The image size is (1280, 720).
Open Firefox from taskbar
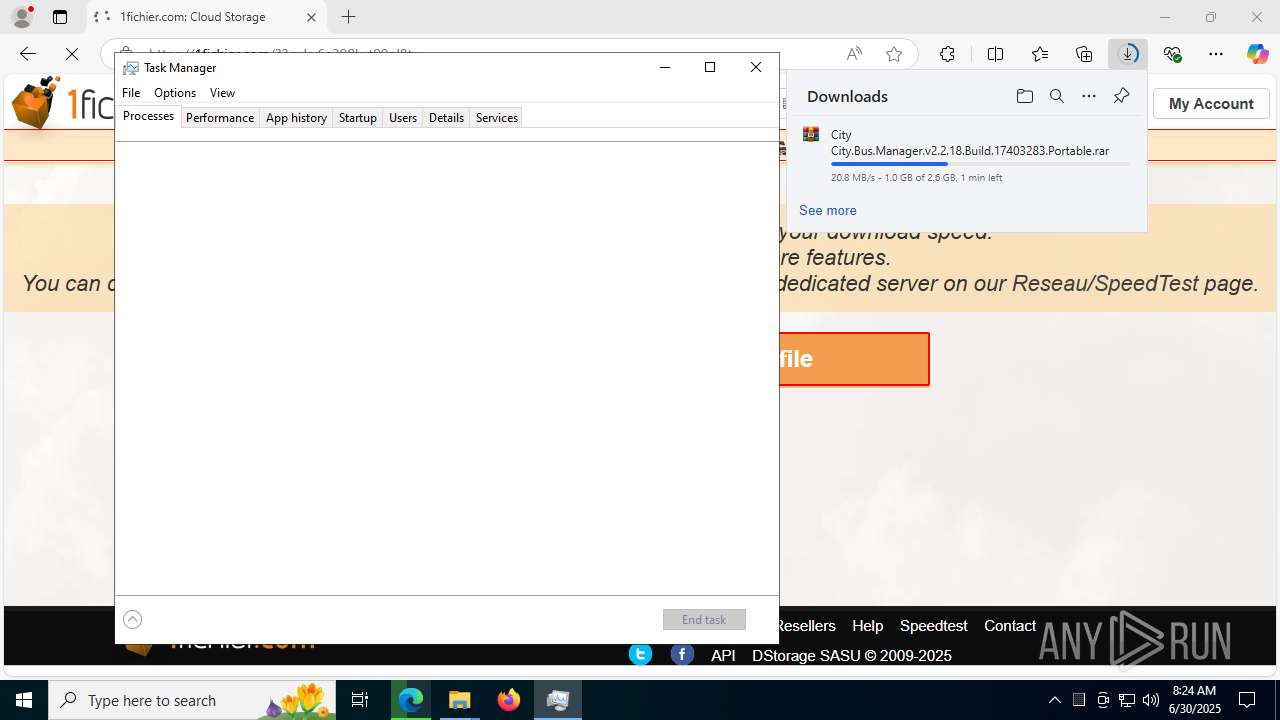pos(509,700)
